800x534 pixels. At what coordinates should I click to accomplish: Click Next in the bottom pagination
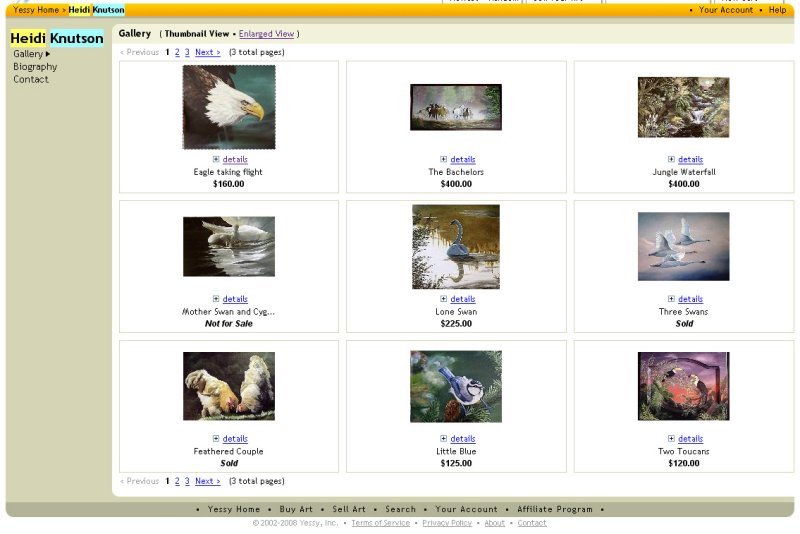click(208, 481)
